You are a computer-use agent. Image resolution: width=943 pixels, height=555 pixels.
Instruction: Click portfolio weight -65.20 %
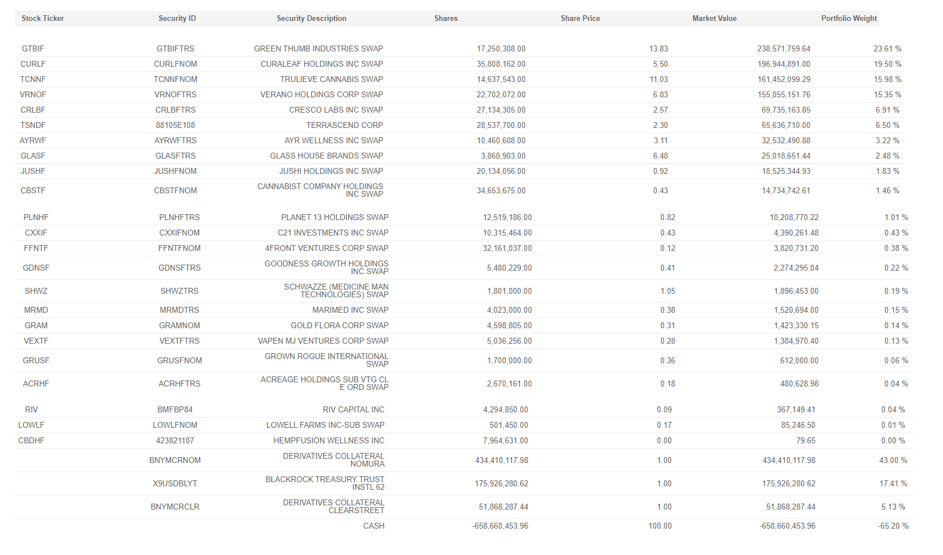tap(893, 526)
